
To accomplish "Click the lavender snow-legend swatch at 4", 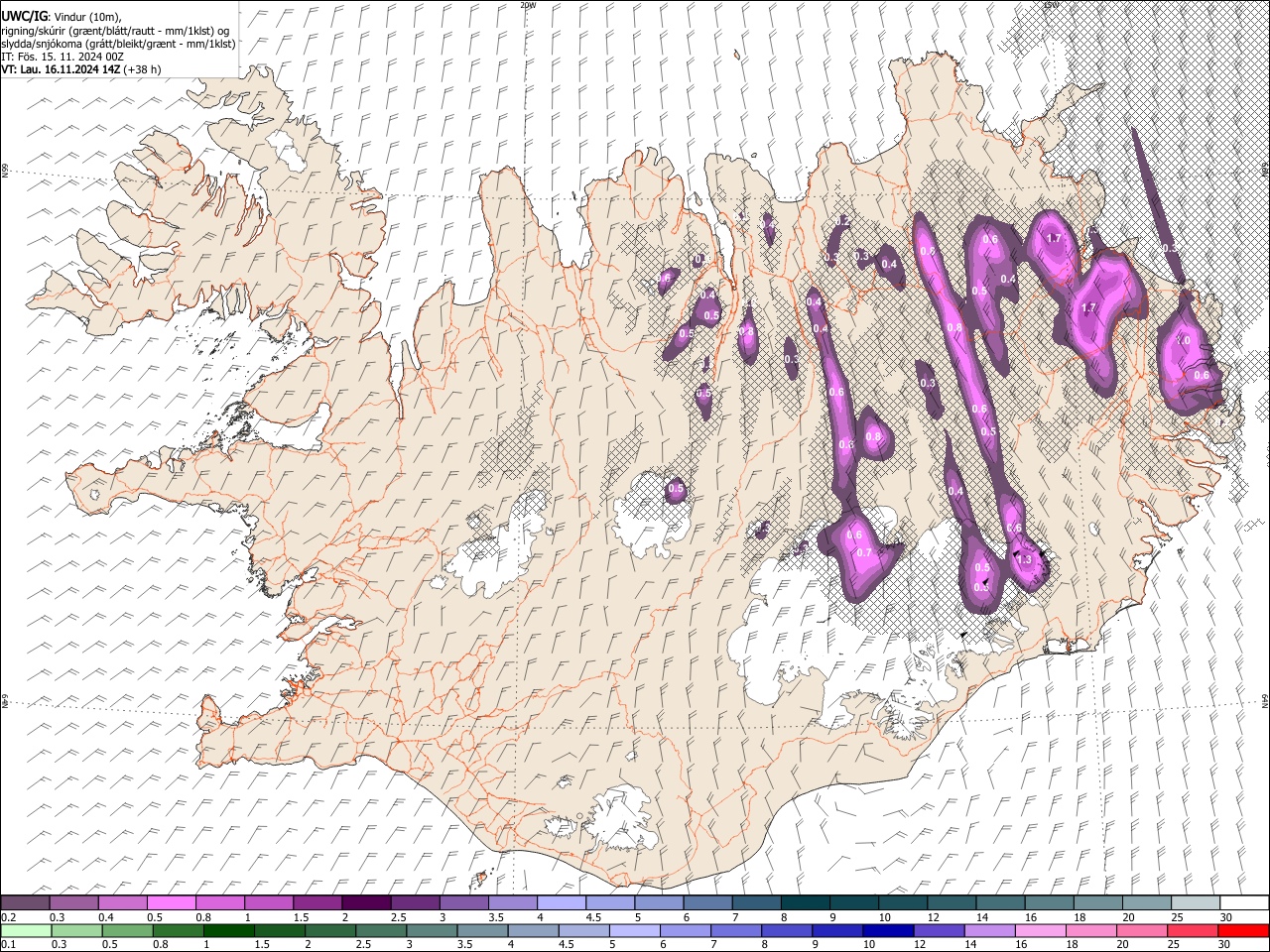I will (x=560, y=903).
